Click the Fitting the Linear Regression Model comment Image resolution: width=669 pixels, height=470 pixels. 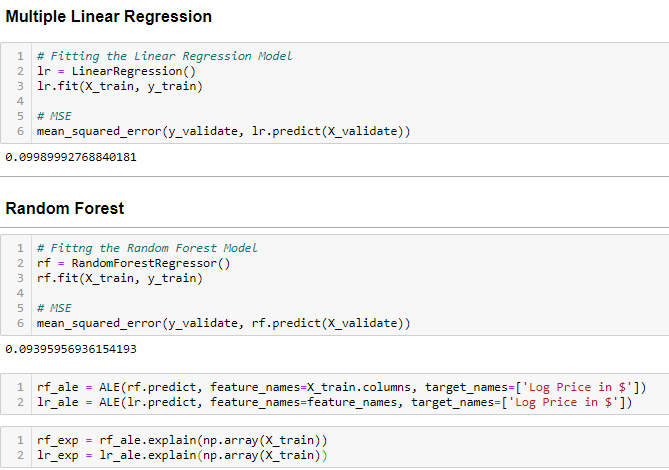point(164,56)
